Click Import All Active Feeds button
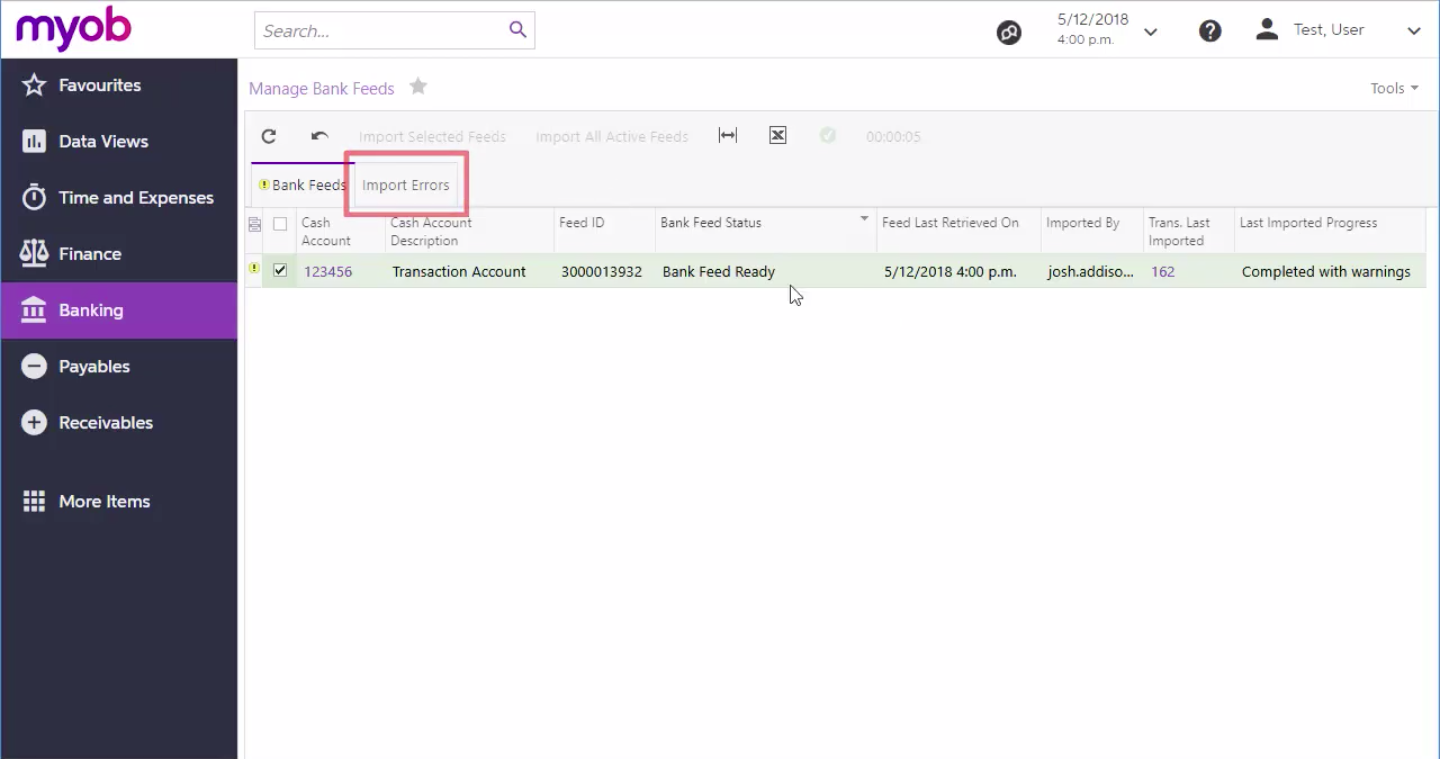This screenshot has height=759, width=1440. (x=612, y=137)
